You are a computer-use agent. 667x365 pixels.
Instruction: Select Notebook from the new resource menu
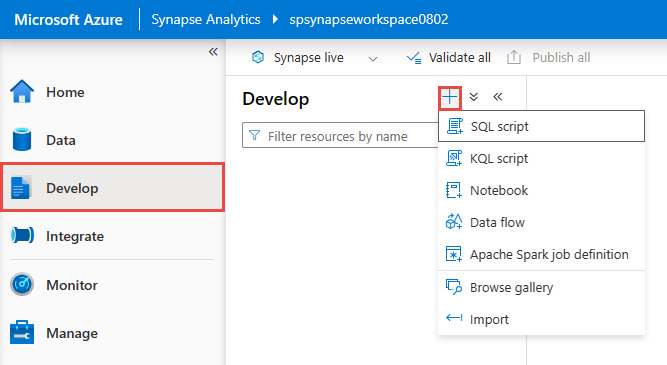click(542, 190)
